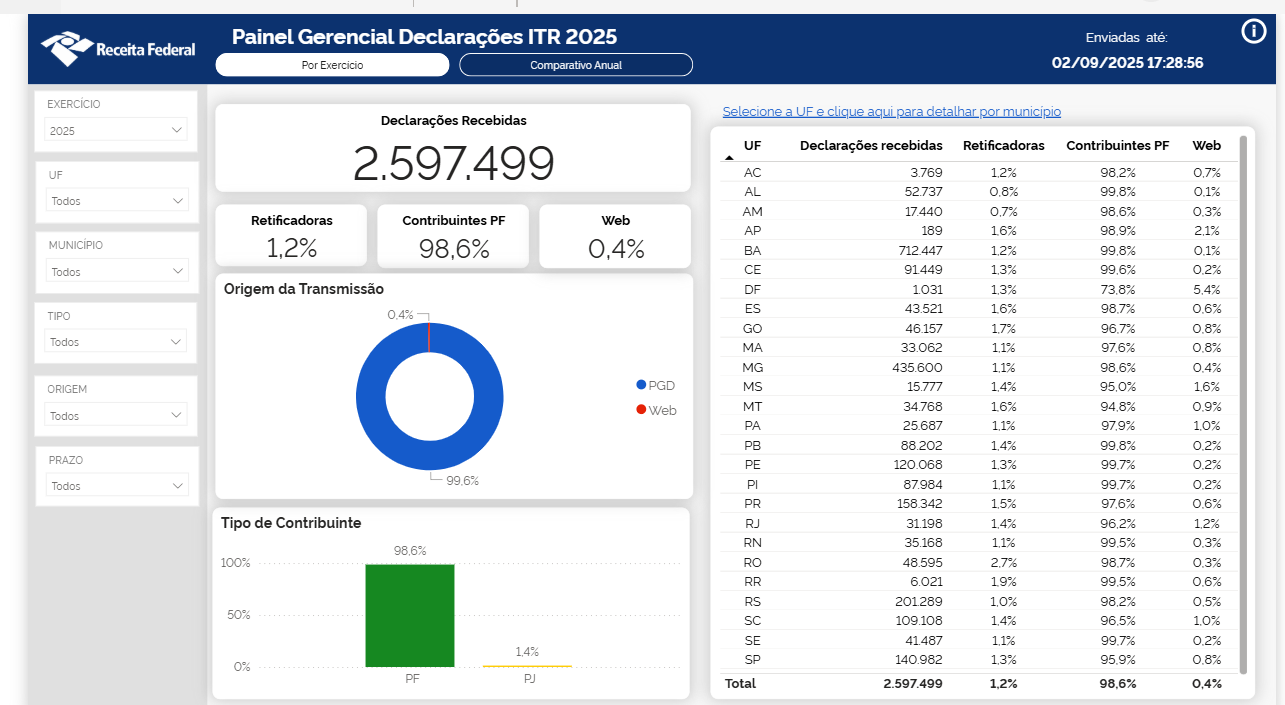
Task: Click the information icon in the header
Action: click(1254, 32)
